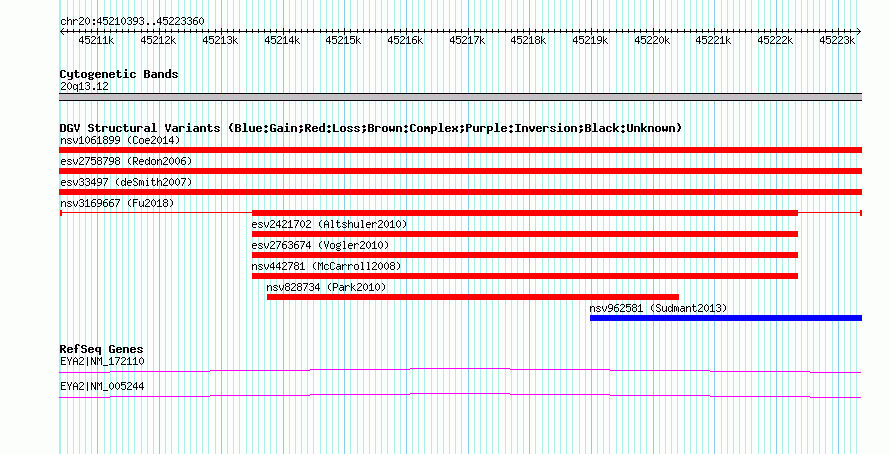Open the esv2758798 (Redon2006) variant label
This screenshot has width=890, height=454.
click(x=126, y=161)
